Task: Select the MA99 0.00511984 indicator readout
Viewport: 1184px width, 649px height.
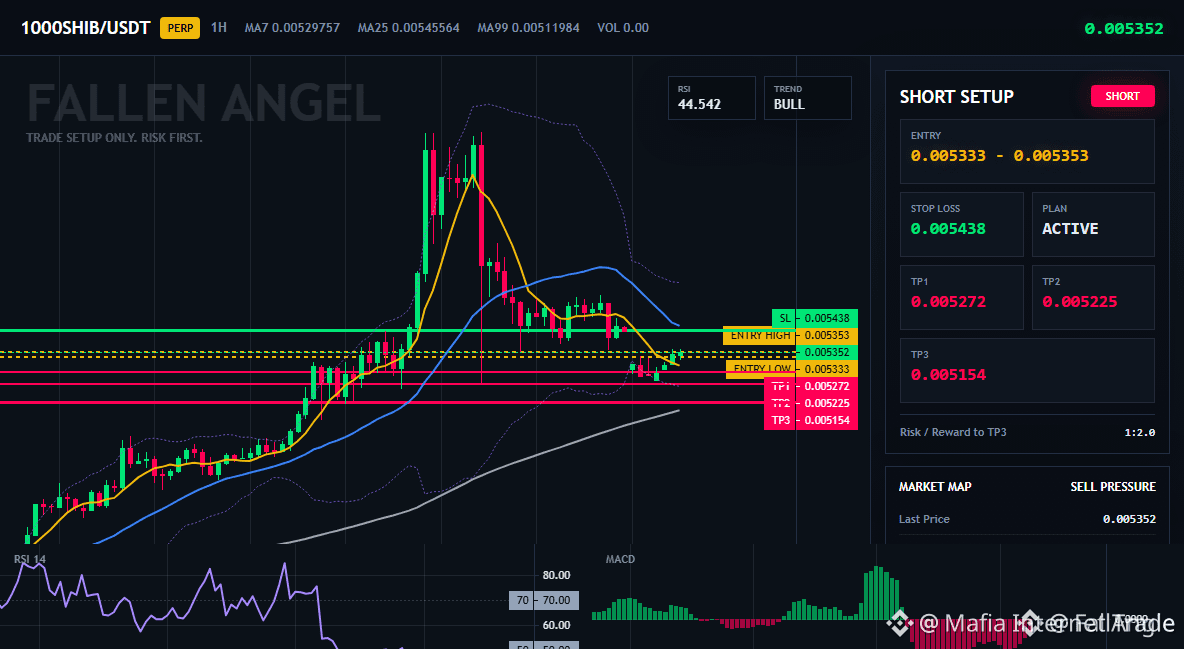Action: coord(529,28)
